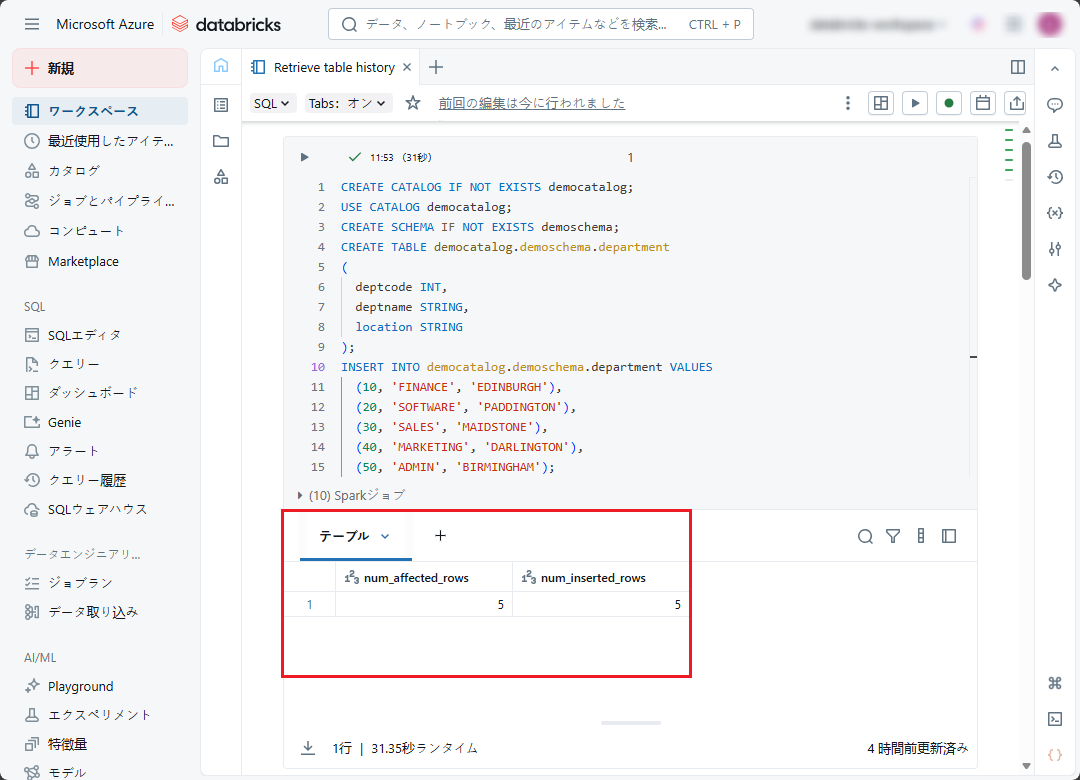Click the 新規 create button
This screenshot has height=780, width=1080.
pos(100,68)
